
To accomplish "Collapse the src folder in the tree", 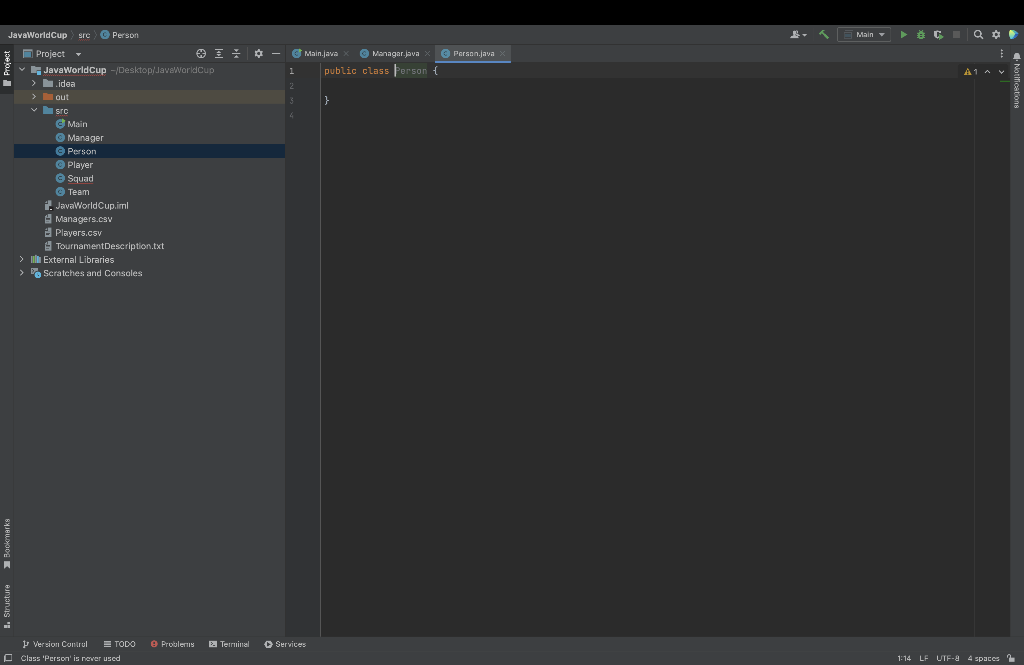I will coord(33,110).
